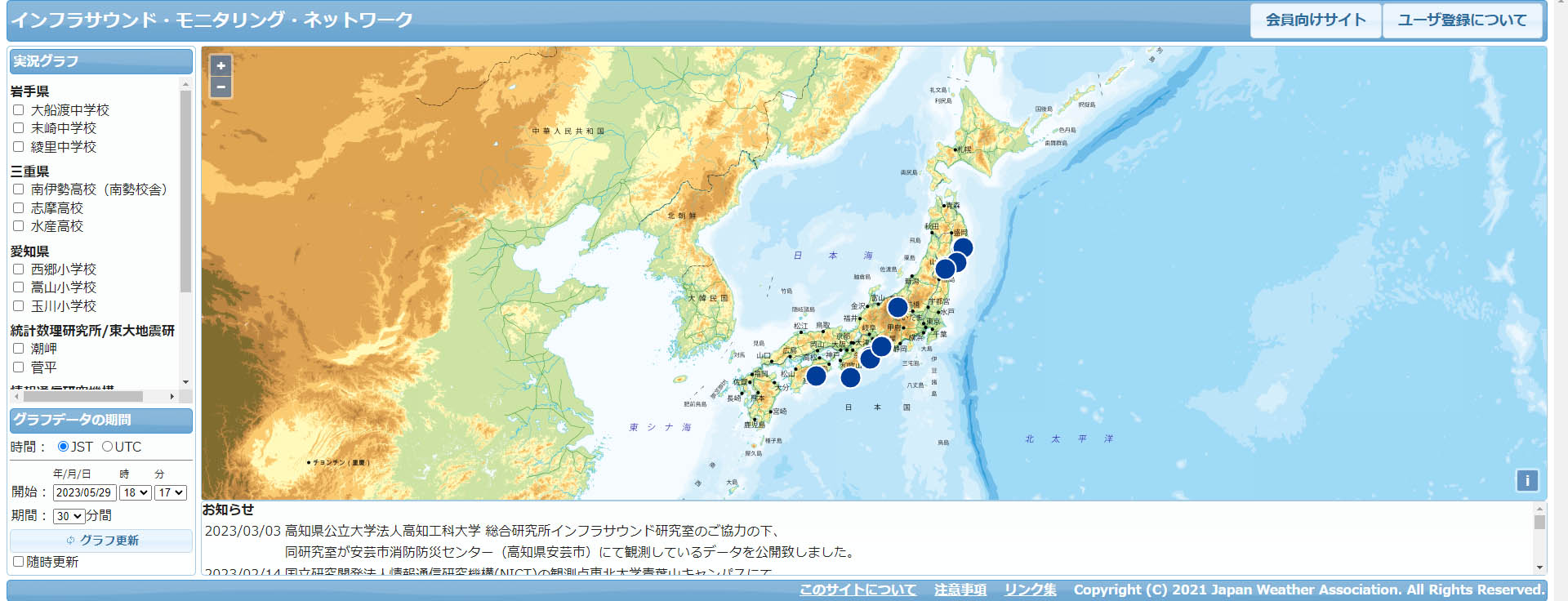This screenshot has height=601, width=1568.
Task: Toggle 水産高校 checkbox
Action: click(18, 226)
